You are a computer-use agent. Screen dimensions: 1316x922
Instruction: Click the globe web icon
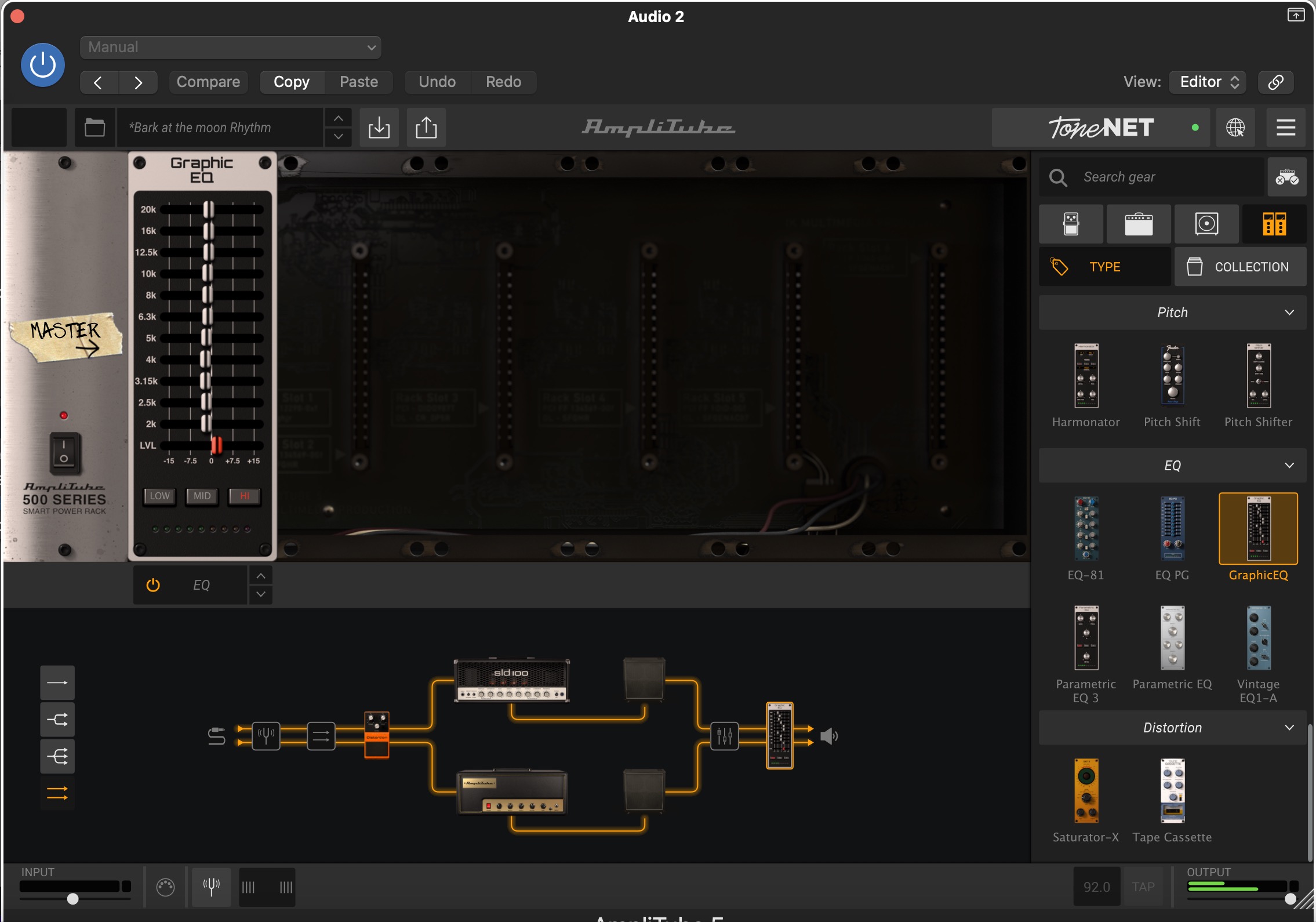(x=1235, y=128)
